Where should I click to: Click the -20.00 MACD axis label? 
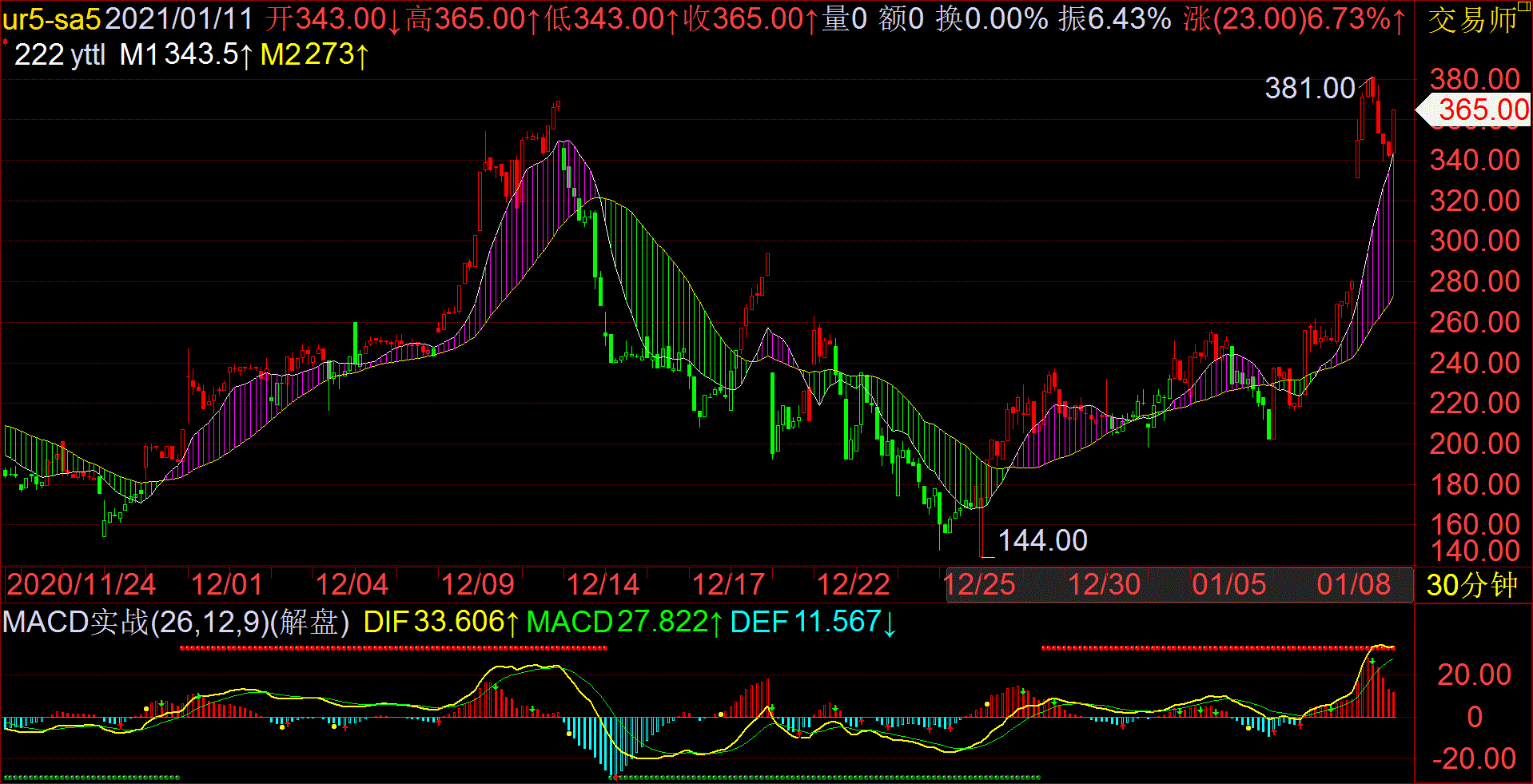point(1473,759)
